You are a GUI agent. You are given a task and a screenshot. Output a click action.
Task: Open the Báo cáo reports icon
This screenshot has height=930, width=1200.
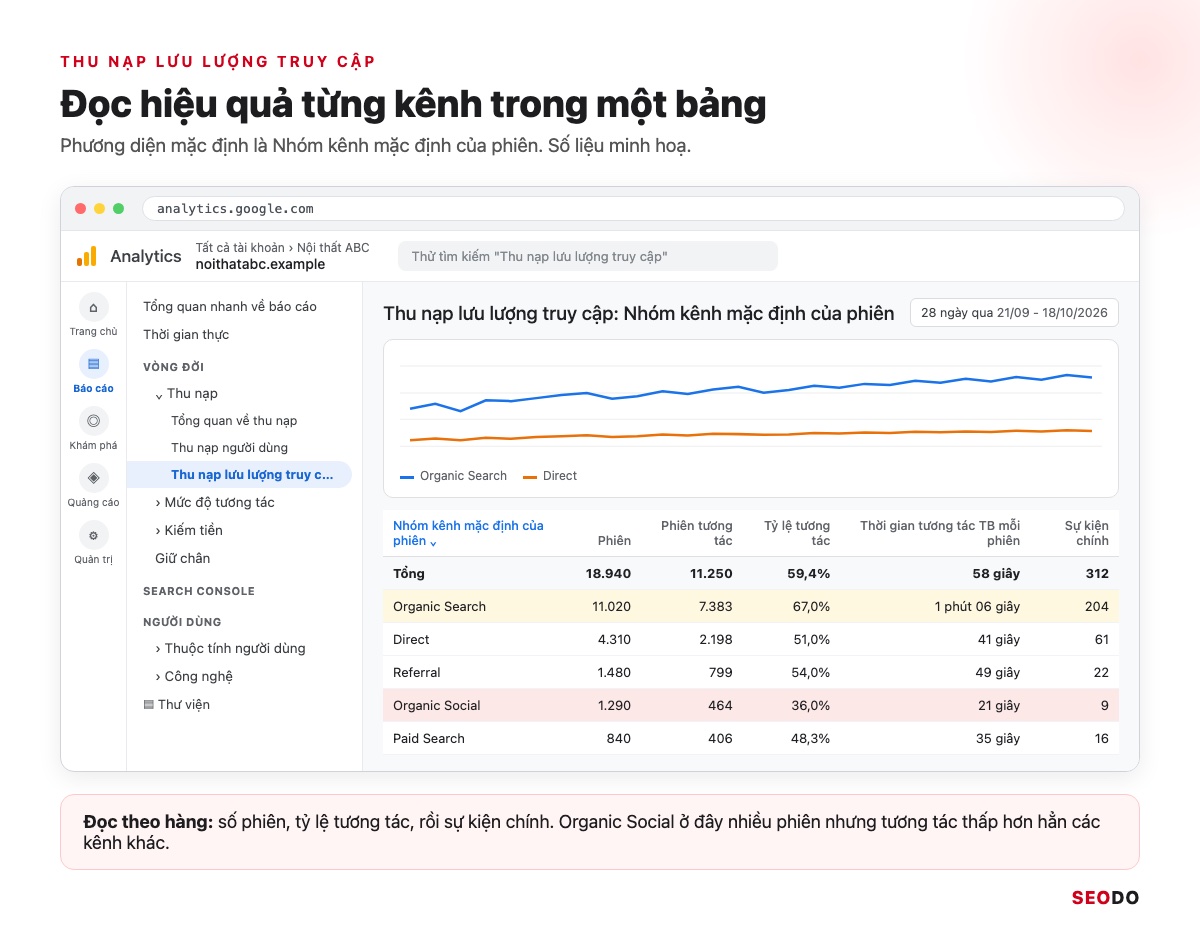tap(93, 364)
